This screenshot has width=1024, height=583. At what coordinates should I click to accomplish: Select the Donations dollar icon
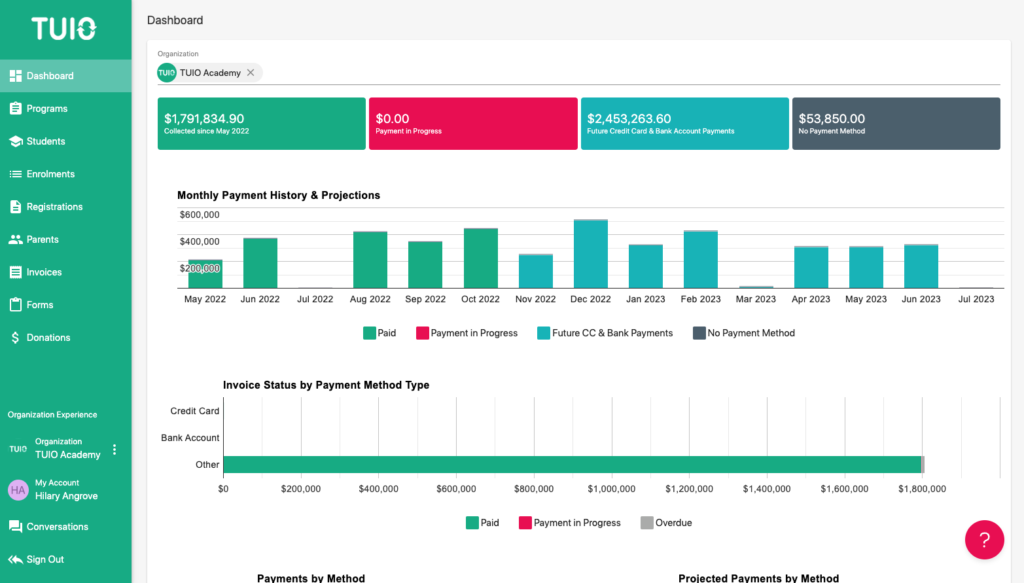pos(17,337)
